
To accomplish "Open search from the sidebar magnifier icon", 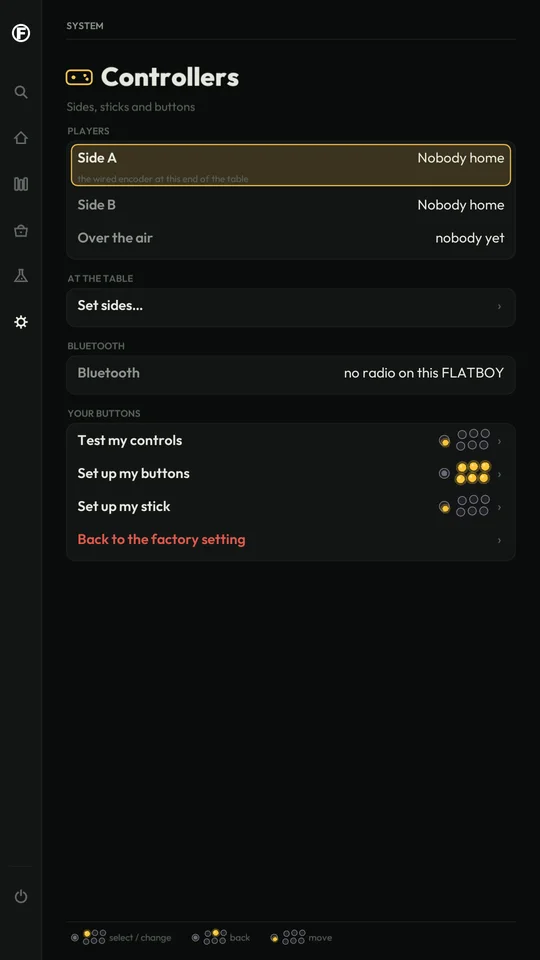I will pyautogui.click(x=21, y=92).
